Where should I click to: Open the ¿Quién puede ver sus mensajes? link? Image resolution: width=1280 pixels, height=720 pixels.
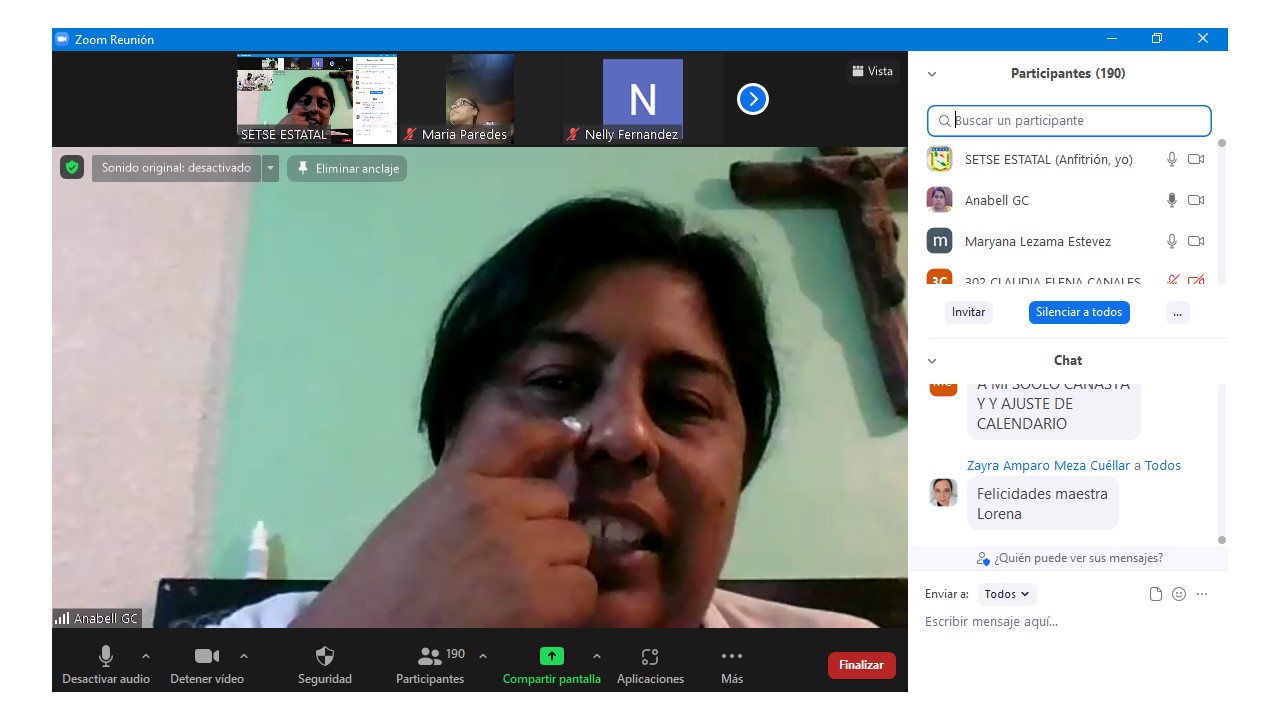coord(1069,558)
